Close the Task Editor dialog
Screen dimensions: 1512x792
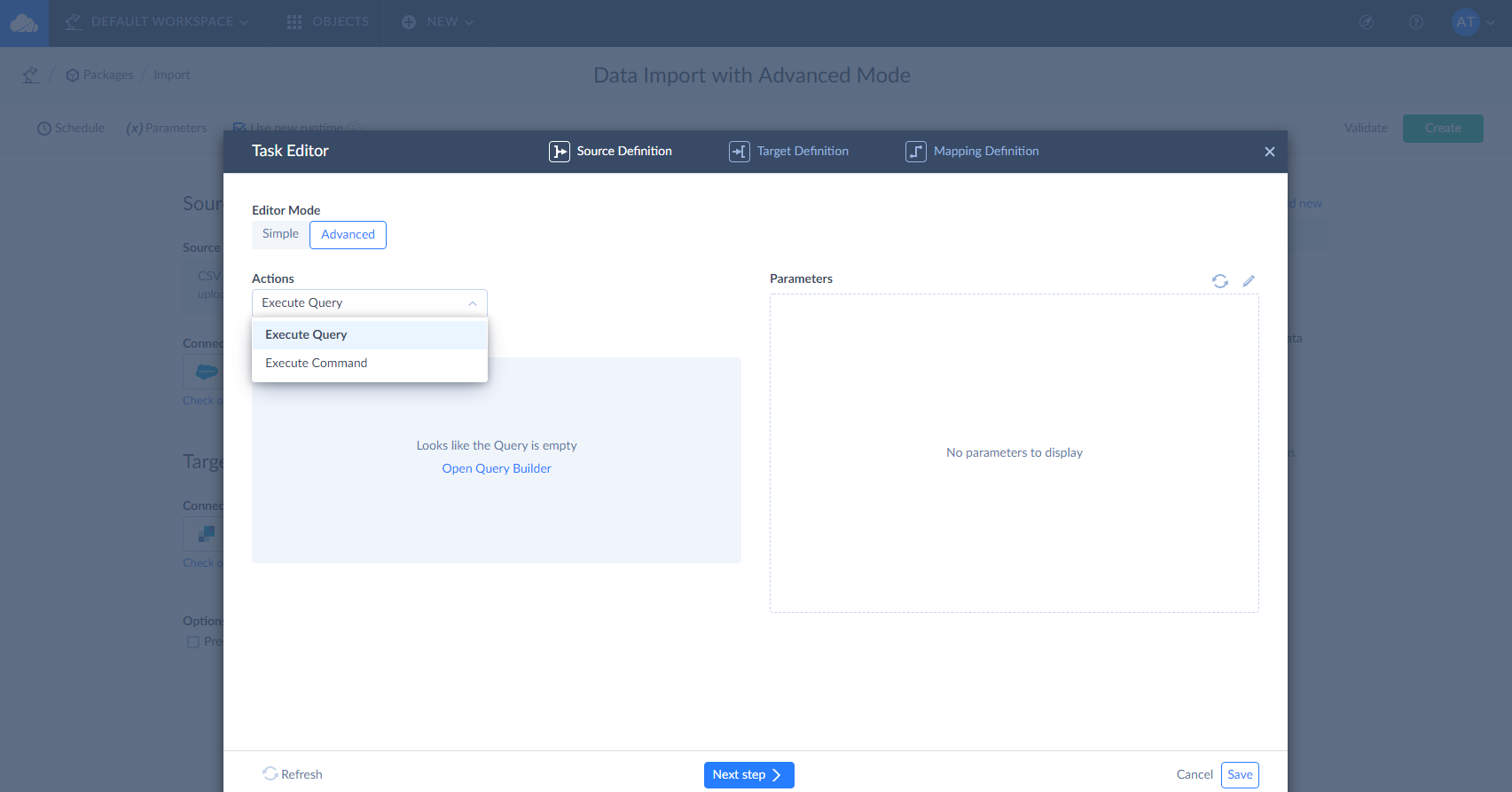[1270, 152]
